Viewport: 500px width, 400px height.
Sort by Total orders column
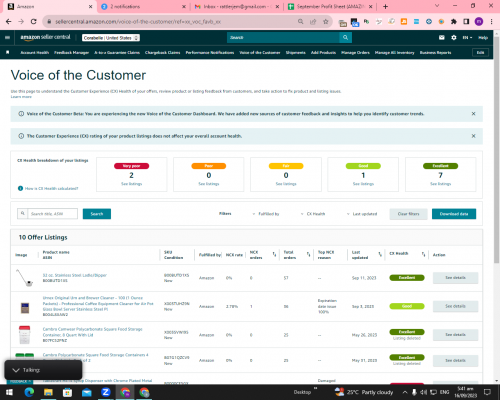[x=308, y=255]
